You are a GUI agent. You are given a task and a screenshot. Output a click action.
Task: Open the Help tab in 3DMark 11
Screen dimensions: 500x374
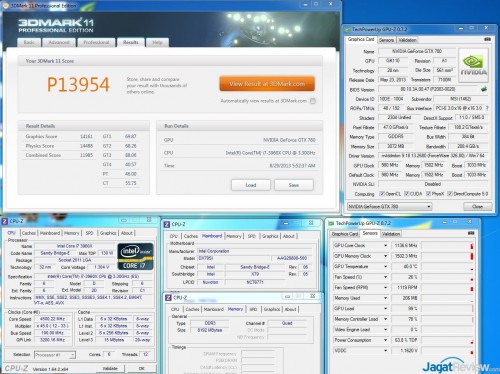pyautogui.click(x=157, y=43)
